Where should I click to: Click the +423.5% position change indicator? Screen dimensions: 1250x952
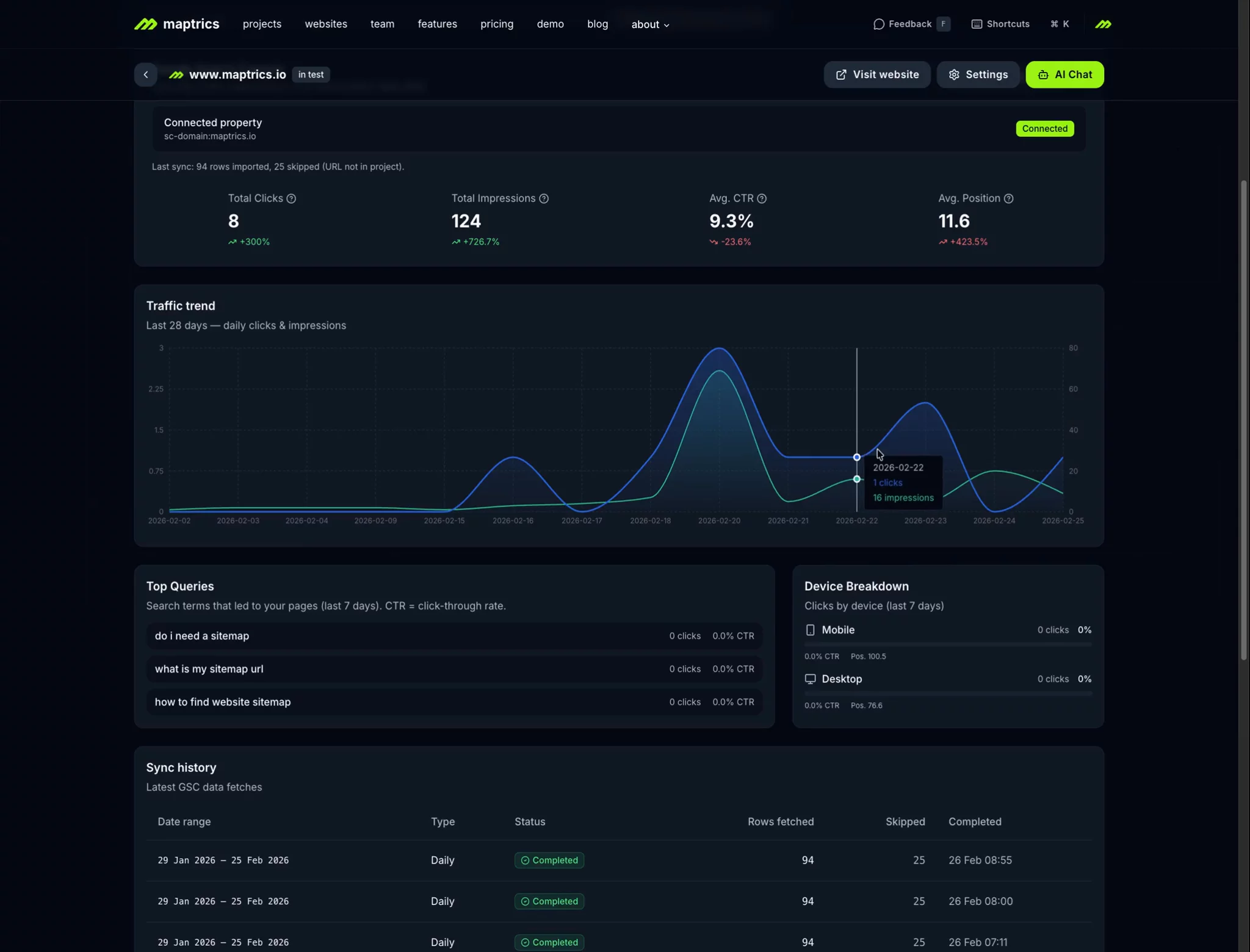point(963,242)
